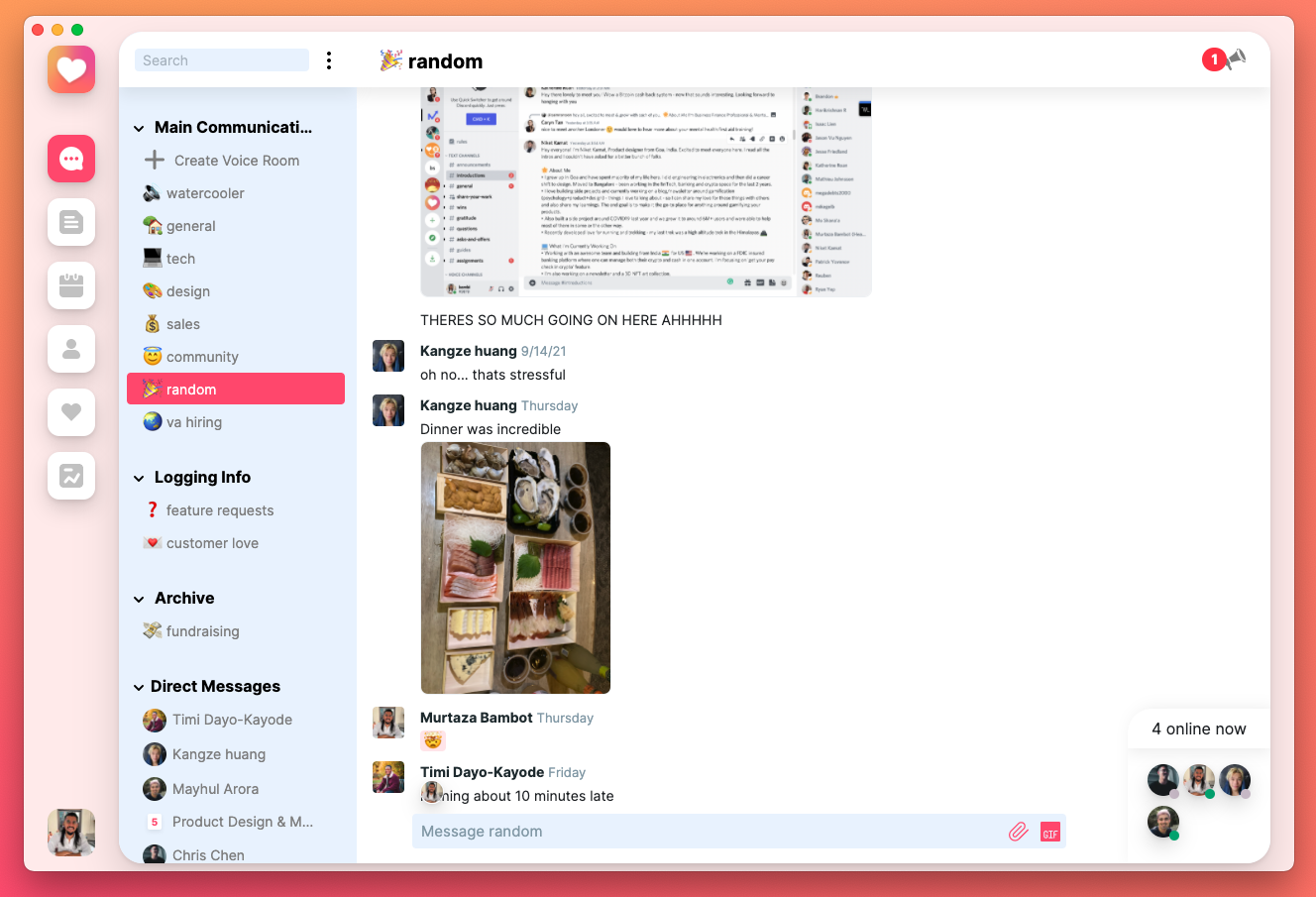1316x897 pixels.
Task: Open the GIF picker button
Action: [1050, 833]
